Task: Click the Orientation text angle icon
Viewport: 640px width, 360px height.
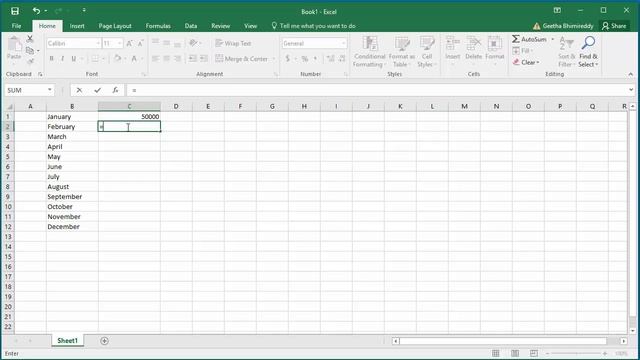Action: 193,43
